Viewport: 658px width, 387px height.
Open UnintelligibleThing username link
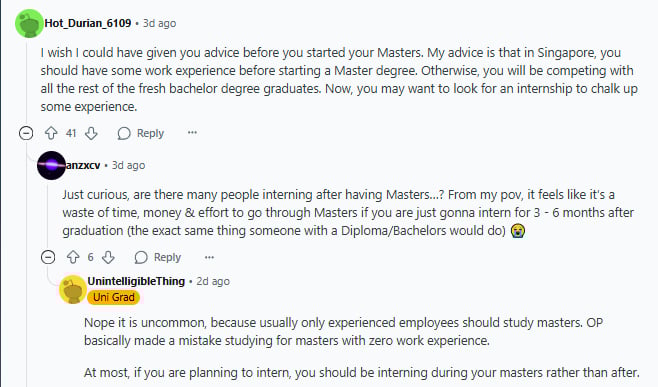136,281
